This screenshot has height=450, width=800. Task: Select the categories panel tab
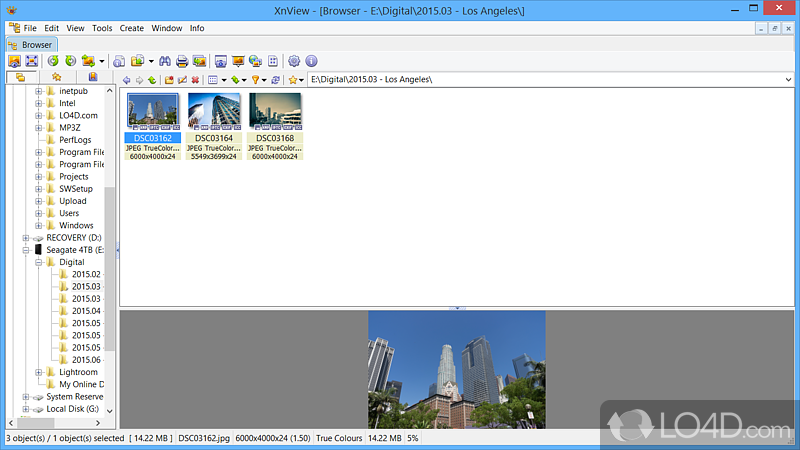(93, 77)
